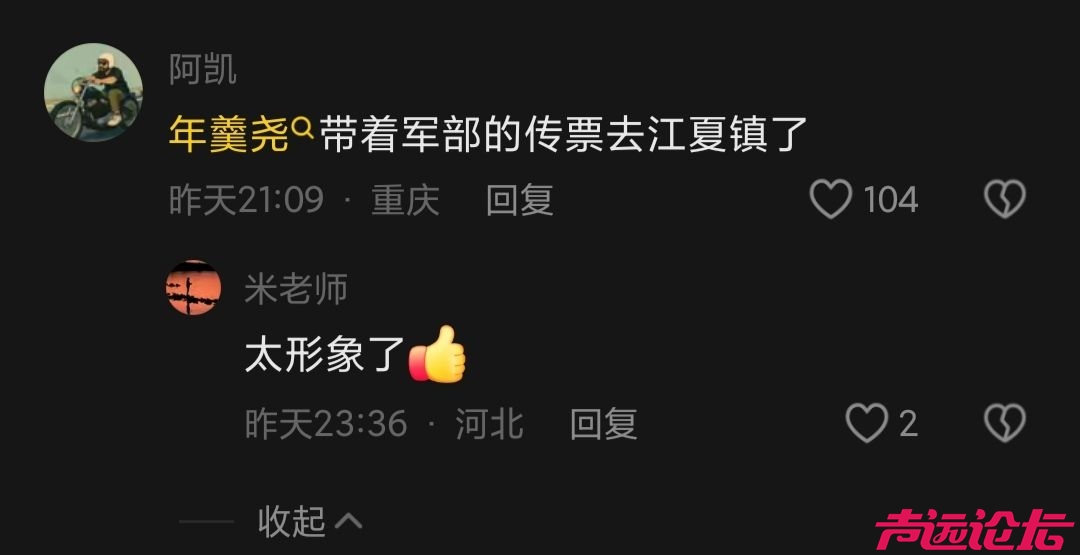Open 米老师's sunset avatar profile

(x=194, y=288)
